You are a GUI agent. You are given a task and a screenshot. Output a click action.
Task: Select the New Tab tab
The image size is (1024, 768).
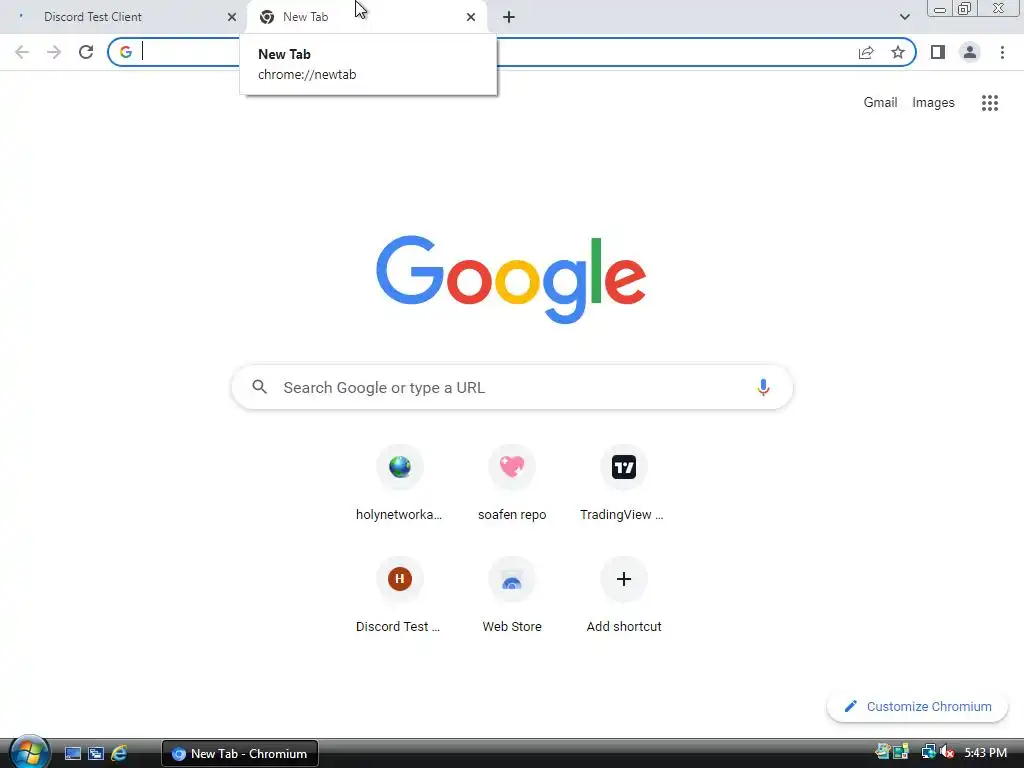(x=366, y=17)
